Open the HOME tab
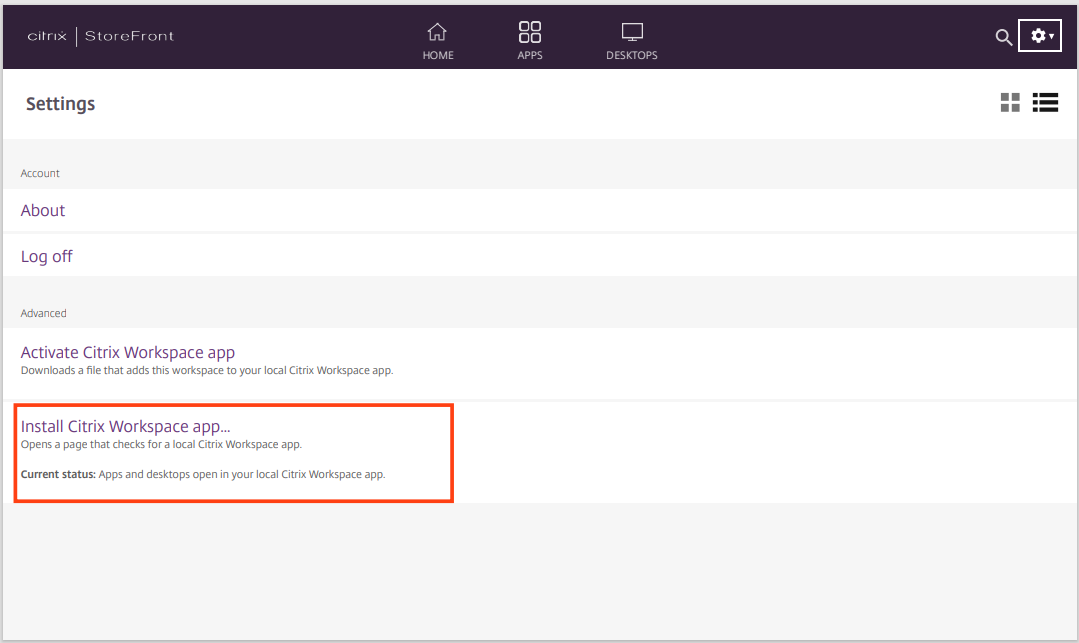1079x643 pixels. coord(438,41)
